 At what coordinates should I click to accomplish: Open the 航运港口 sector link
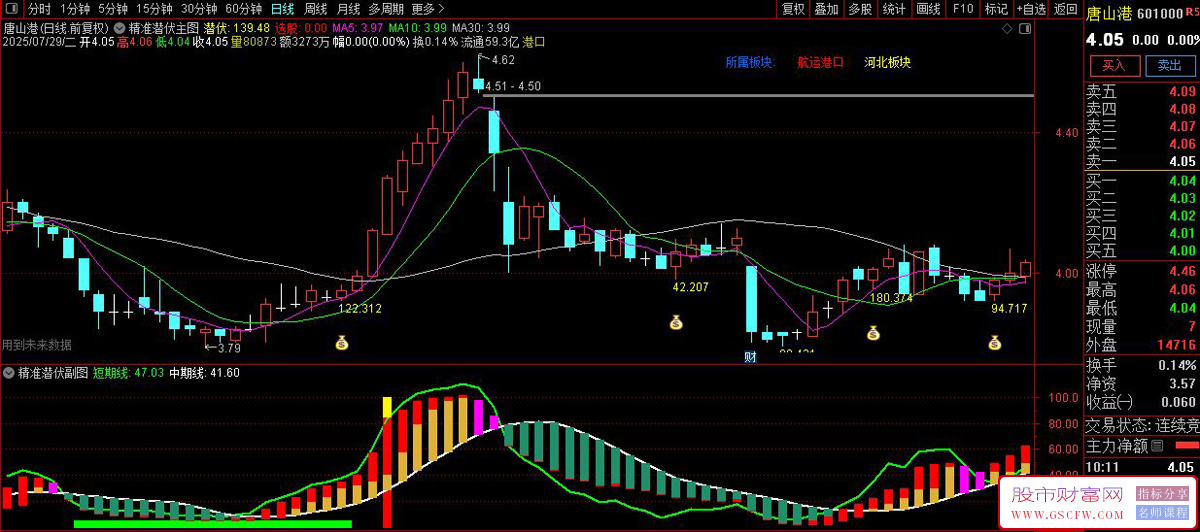tap(820, 62)
